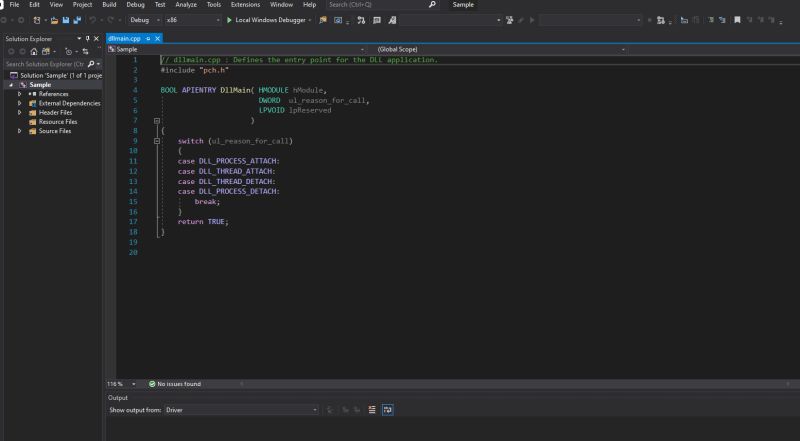The width and height of the screenshot is (800, 441).
Task: Click Sync with Active Document icon
Action: coord(85,52)
